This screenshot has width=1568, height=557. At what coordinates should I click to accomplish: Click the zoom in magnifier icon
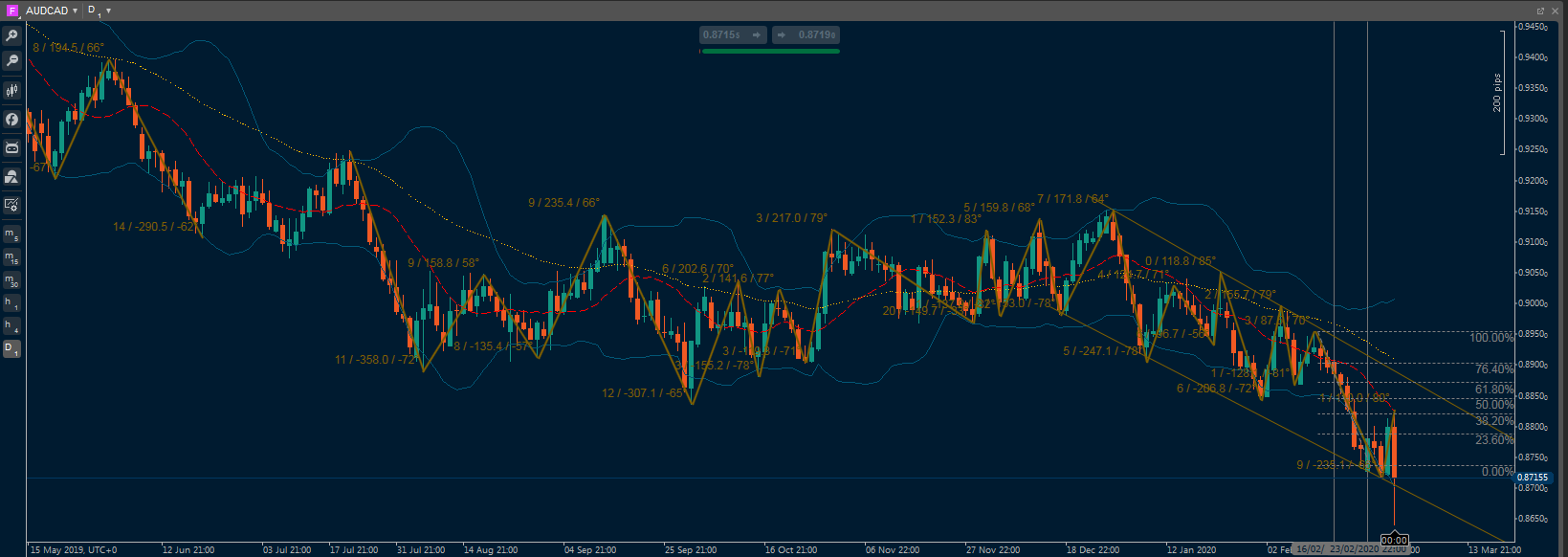(x=11, y=35)
